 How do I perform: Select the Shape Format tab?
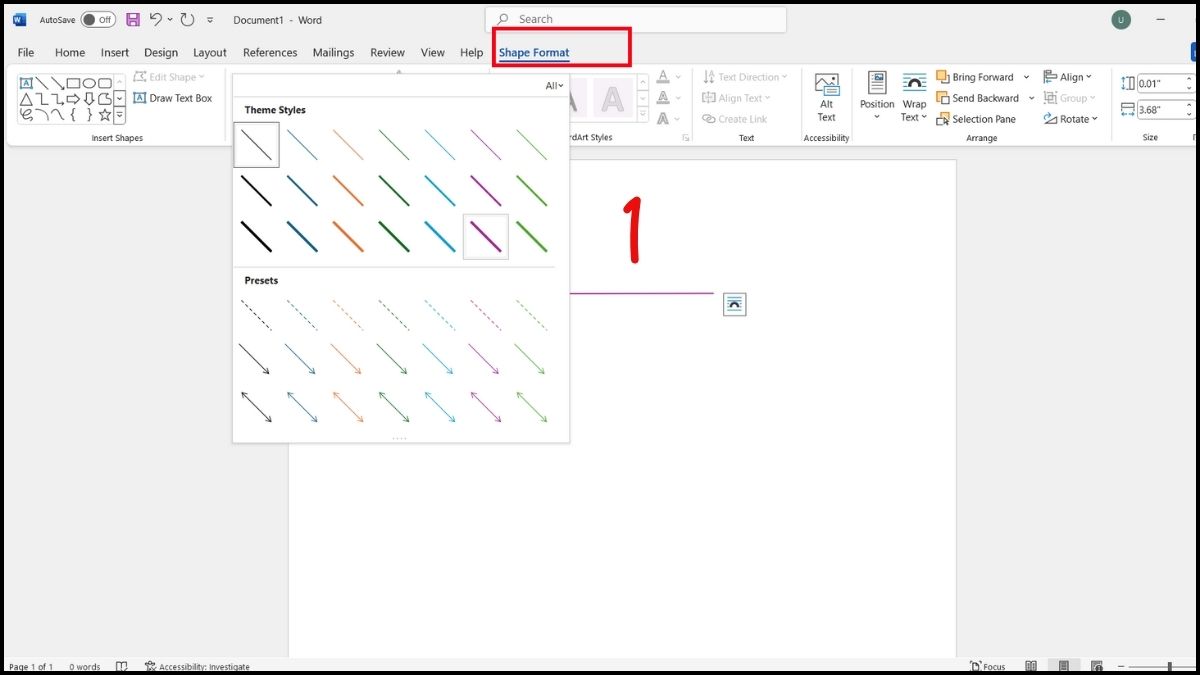point(534,52)
